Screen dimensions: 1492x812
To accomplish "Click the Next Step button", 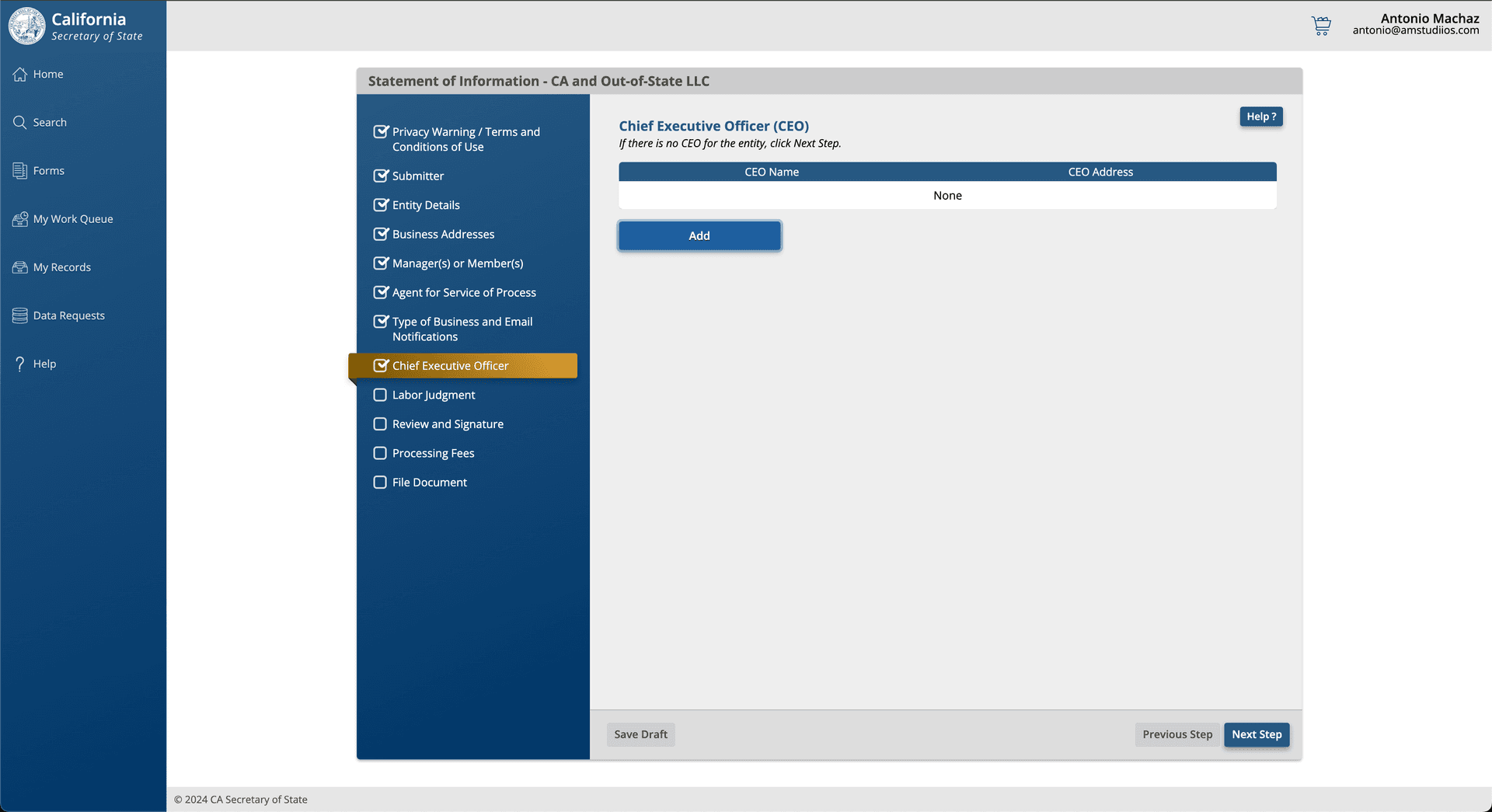I will (1257, 734).
